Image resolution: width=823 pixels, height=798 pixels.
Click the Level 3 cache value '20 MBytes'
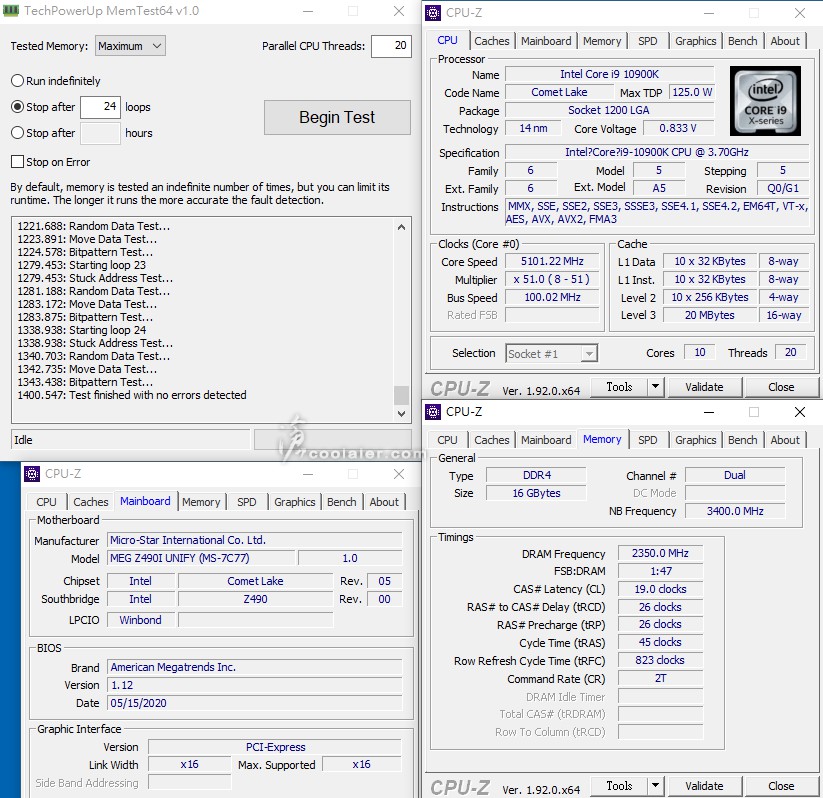click(x=710, y=315)
